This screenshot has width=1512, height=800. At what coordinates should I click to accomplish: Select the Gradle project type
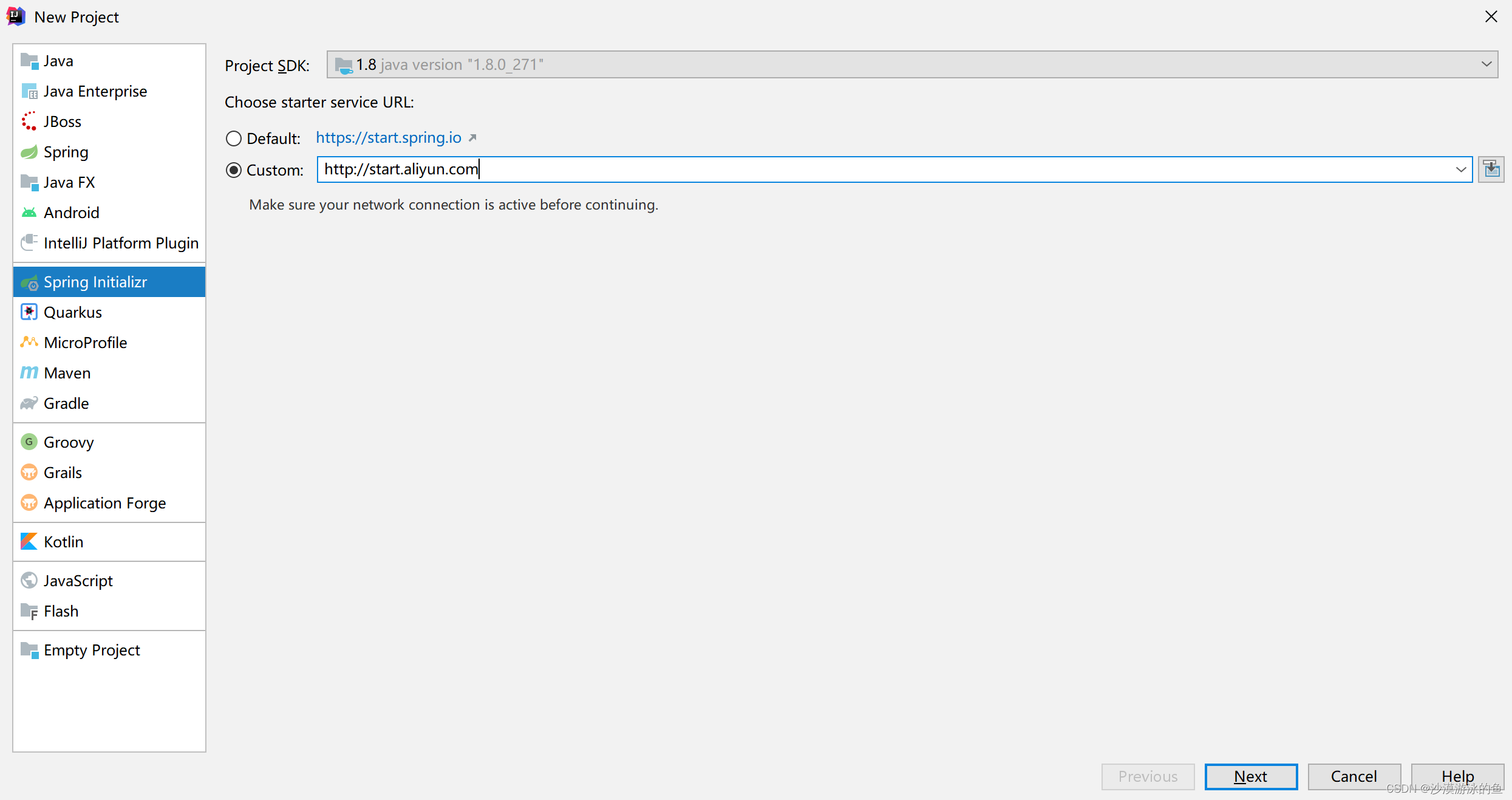(65, 403)
